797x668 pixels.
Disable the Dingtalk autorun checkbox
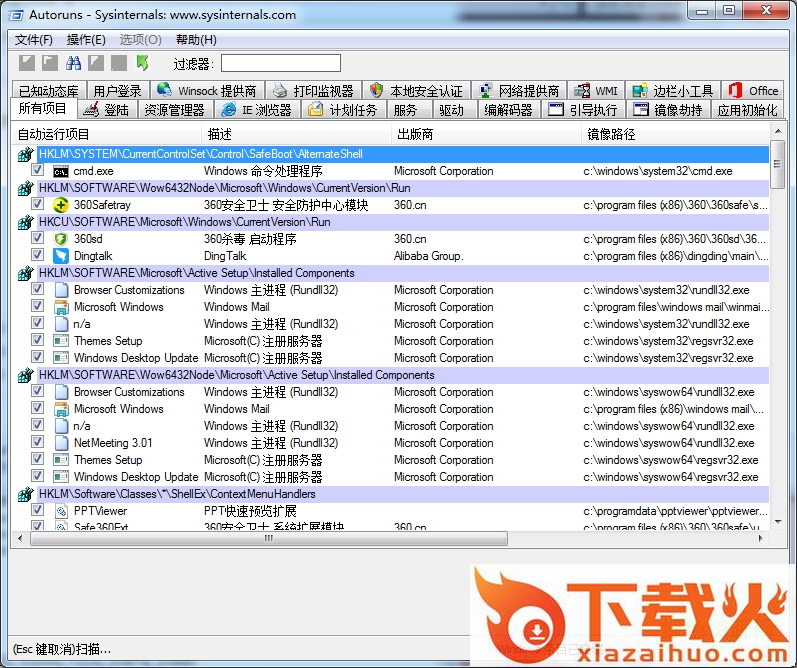(x=37, y=255)
